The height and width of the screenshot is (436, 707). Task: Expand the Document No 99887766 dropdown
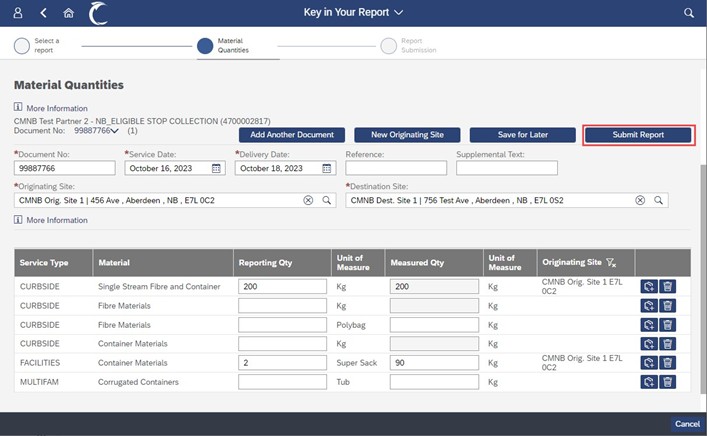point(114,130)
